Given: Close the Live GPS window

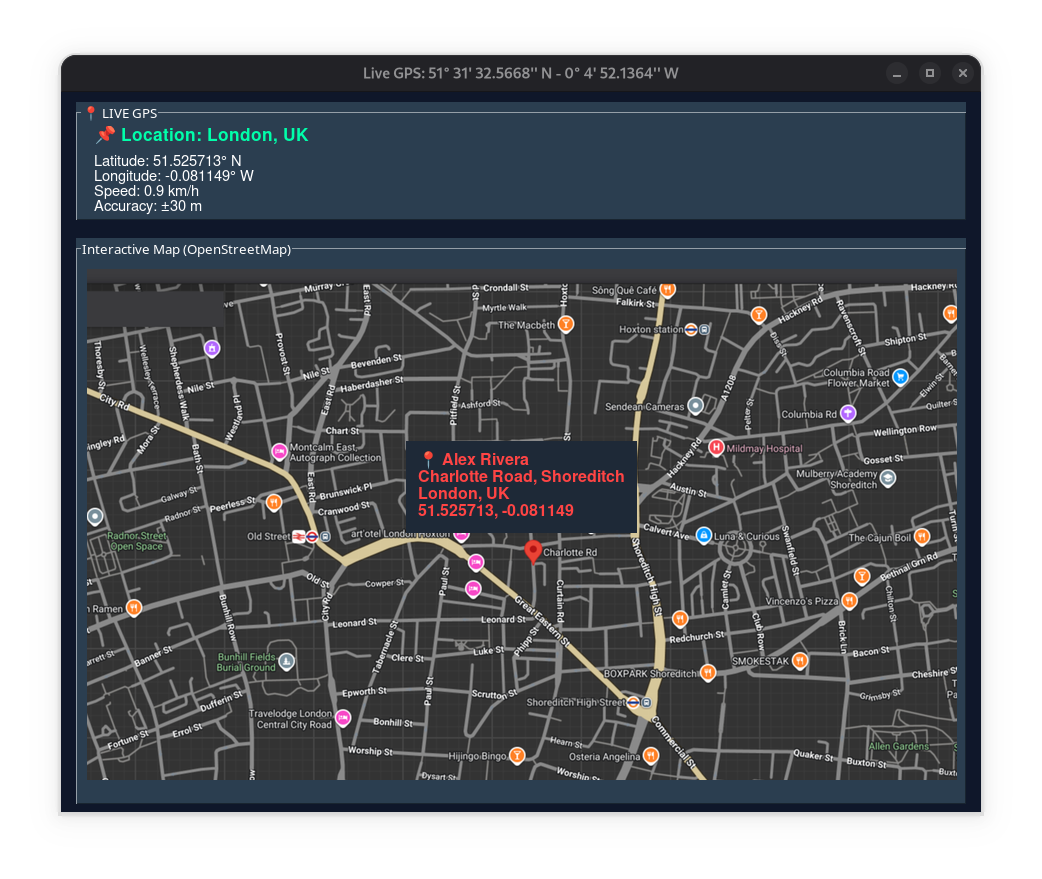Looking at the screenshot, I should (962, 73).
